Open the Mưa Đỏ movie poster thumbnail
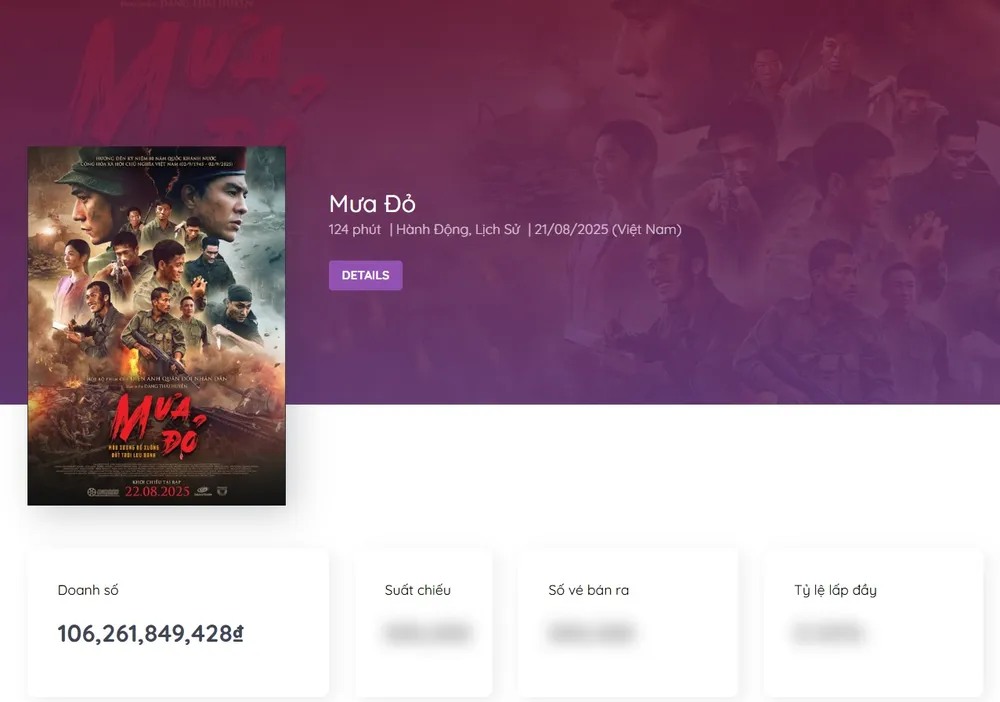 coord(157,326)
